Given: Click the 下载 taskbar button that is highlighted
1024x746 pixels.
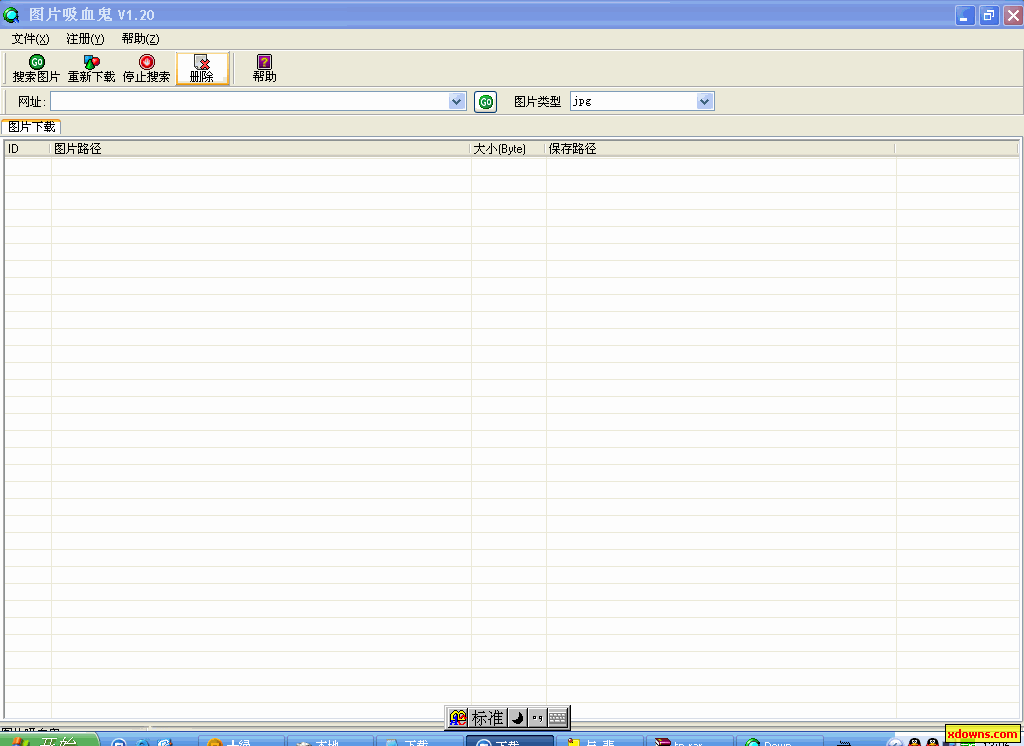Looking at the screenshot, I should click(509, 741).
